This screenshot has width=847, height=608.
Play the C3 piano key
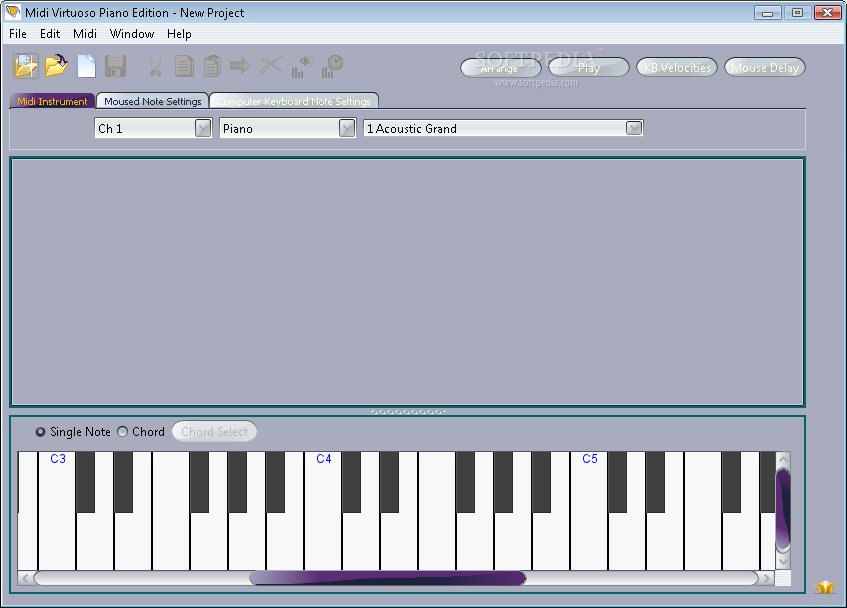(57, 540)
